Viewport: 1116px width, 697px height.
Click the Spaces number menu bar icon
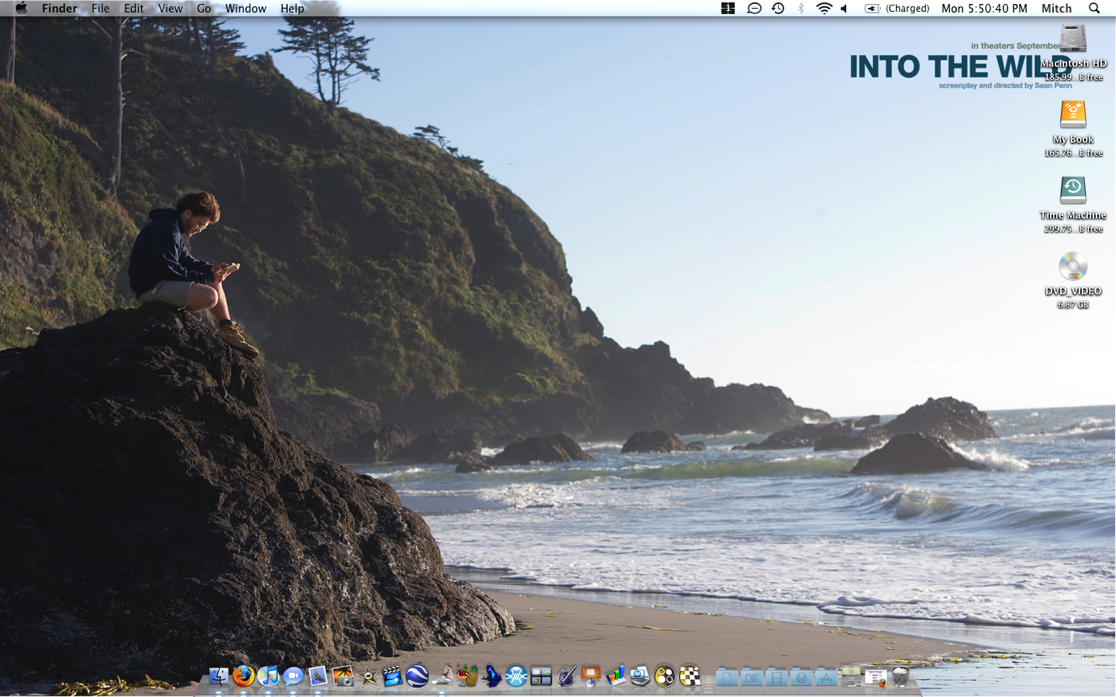727,8
